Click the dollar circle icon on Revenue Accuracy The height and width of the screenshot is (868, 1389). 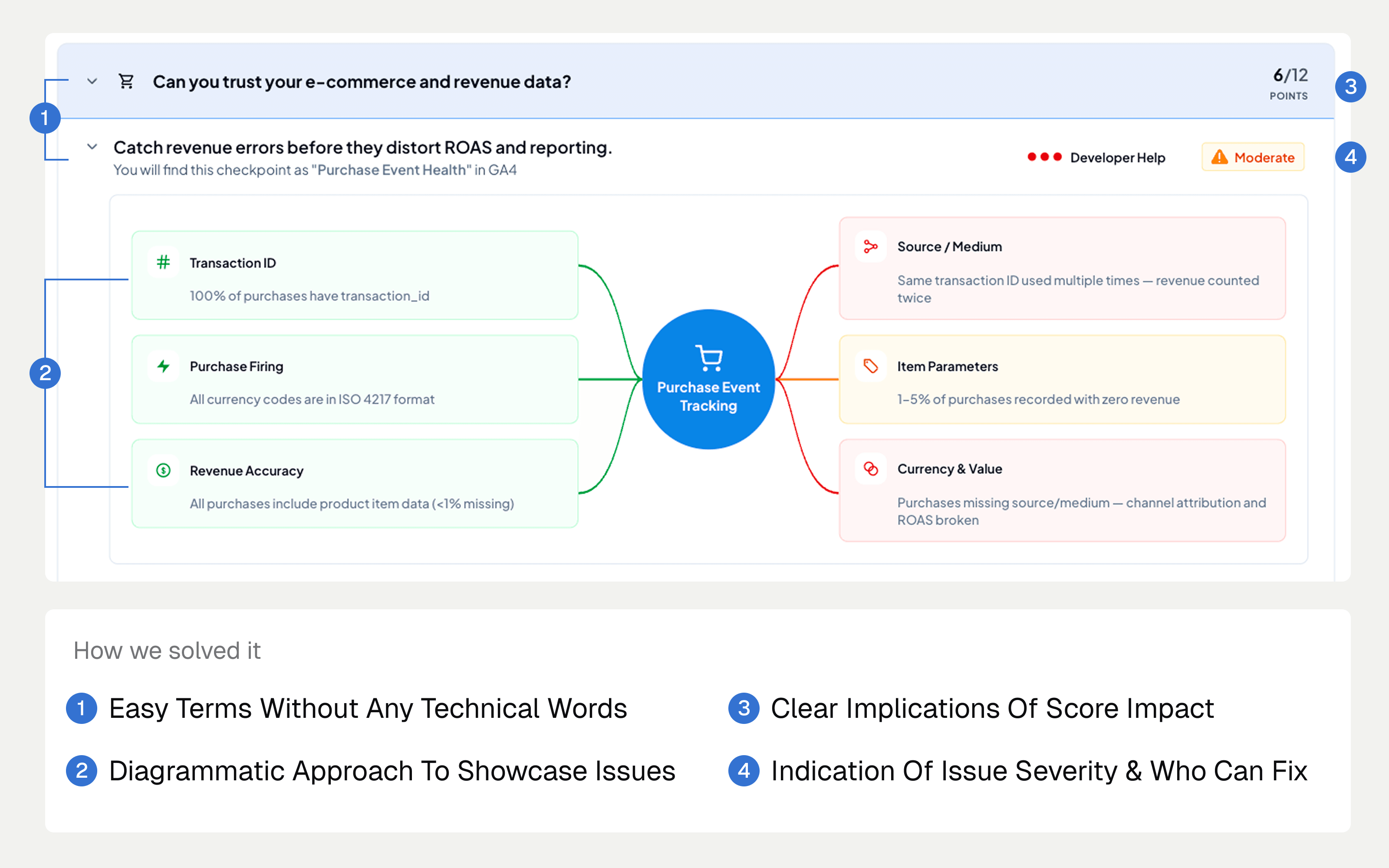(x=164, y=470)
